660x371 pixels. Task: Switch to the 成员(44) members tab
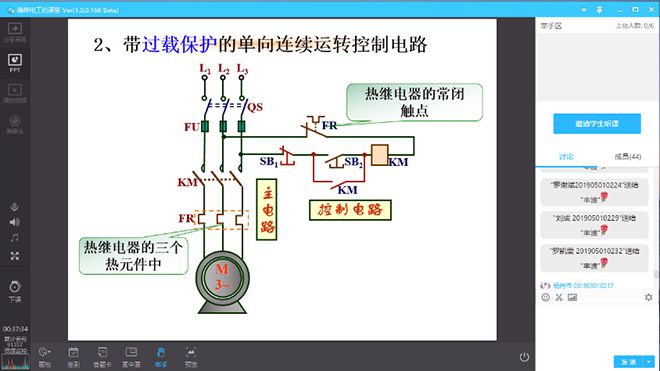click(628, 157)
